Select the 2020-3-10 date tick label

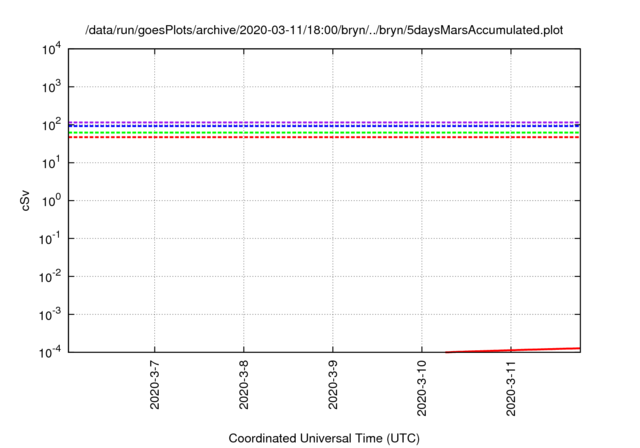422,388
